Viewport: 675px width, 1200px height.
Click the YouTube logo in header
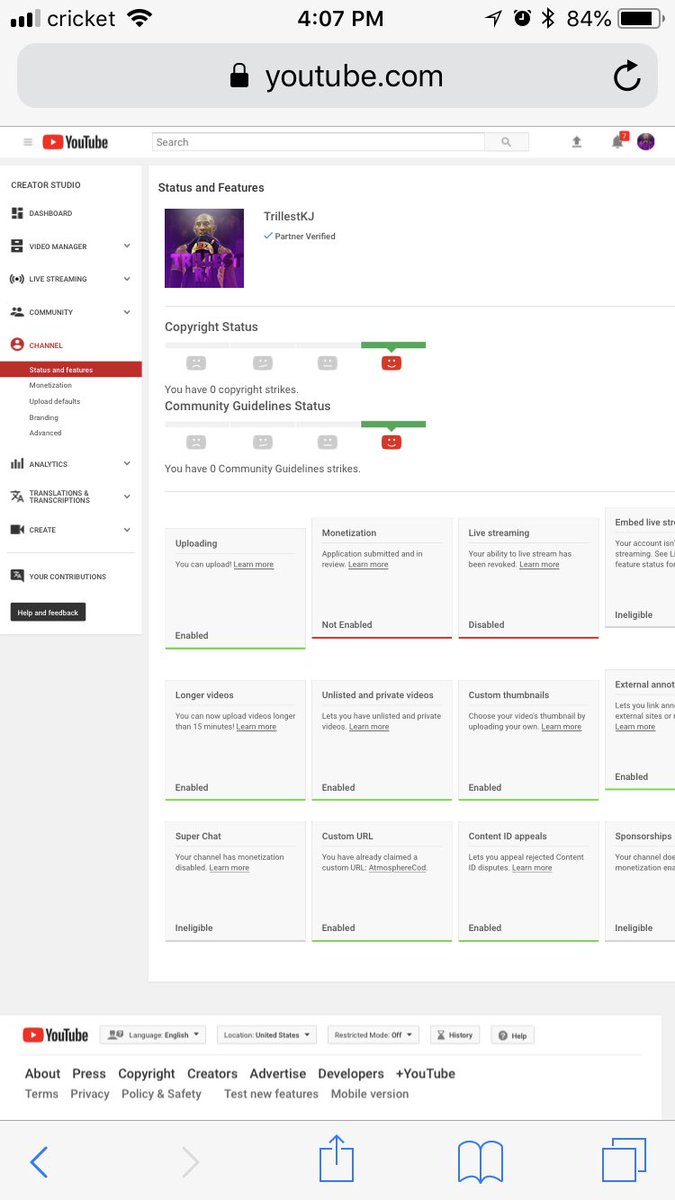pyautogui.click(x=75, y=142)
